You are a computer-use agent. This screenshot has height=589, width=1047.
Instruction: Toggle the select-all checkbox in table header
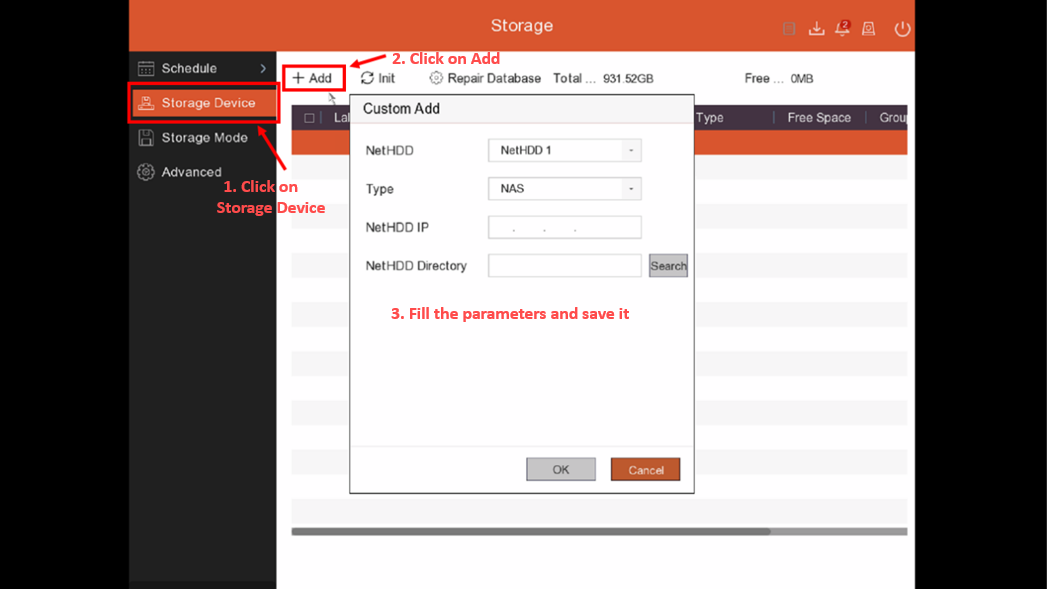309,118
